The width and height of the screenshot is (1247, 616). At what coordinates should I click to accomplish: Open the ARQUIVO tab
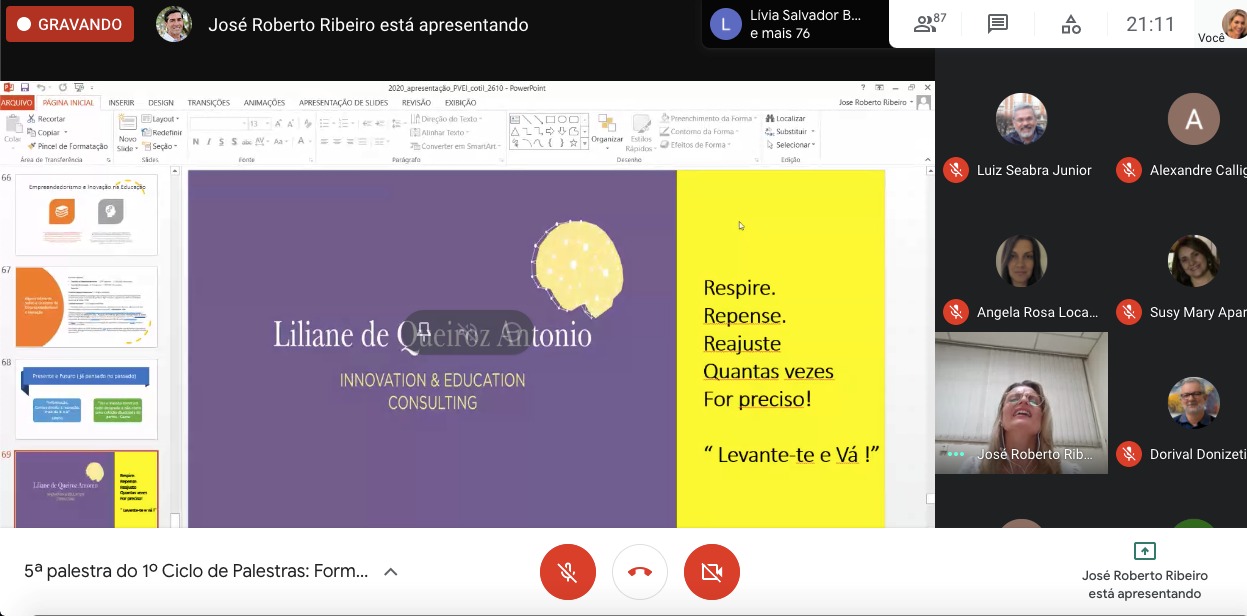click(17, 103)
